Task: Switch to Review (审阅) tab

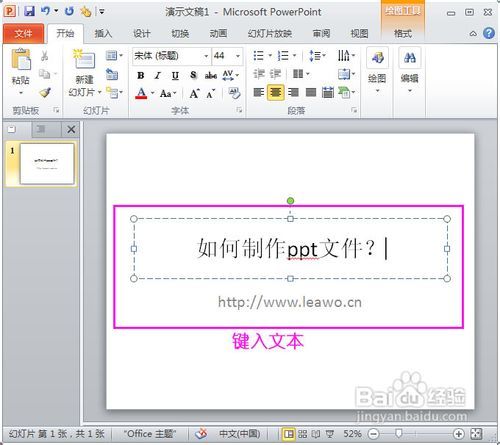Action: [x=321, y=34]
